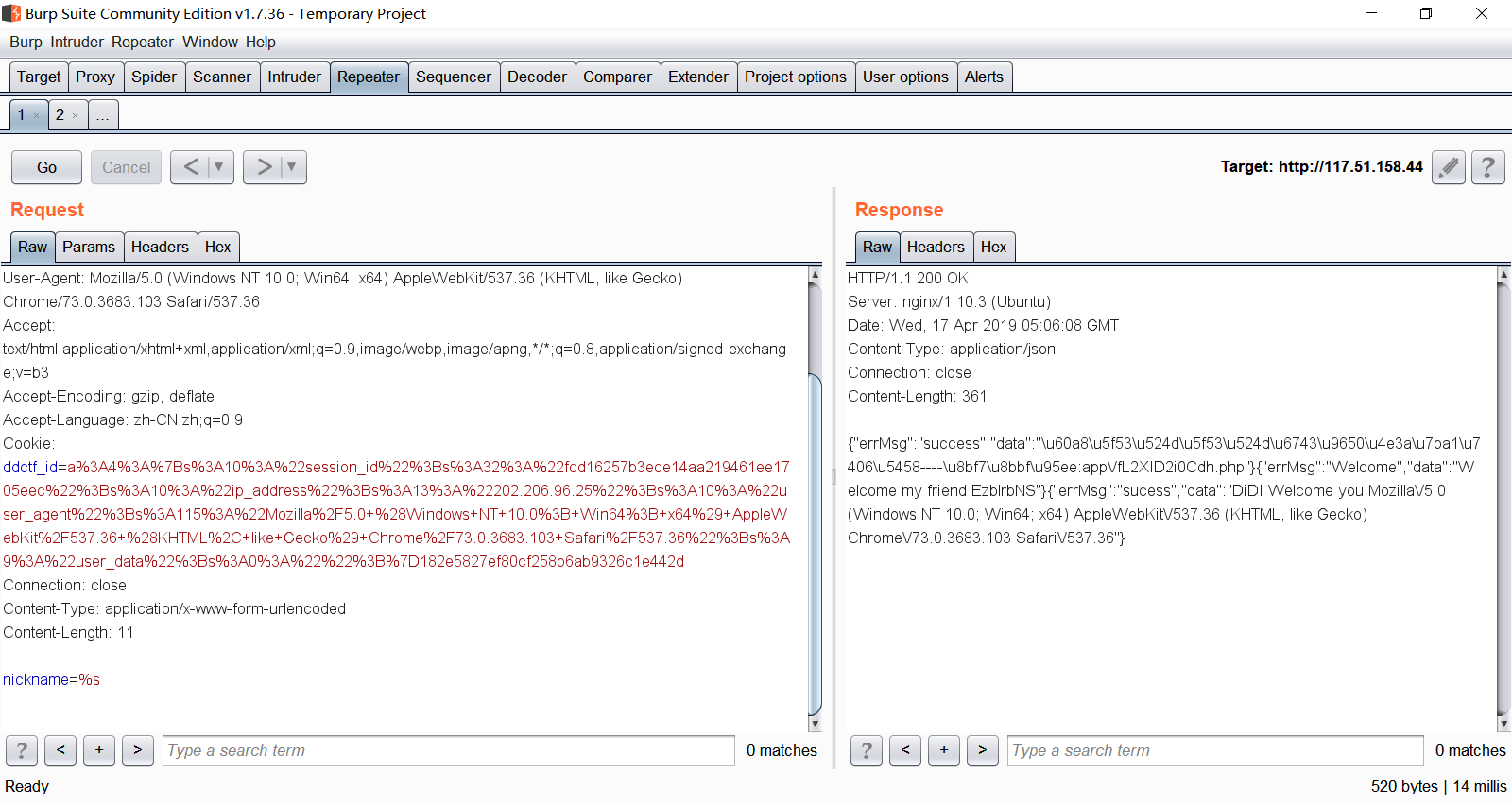The width and height of the screenshot is (1512, 803).
Task: Click the 'Content-Length: 11' request header
Action: [x=68, y=633]
